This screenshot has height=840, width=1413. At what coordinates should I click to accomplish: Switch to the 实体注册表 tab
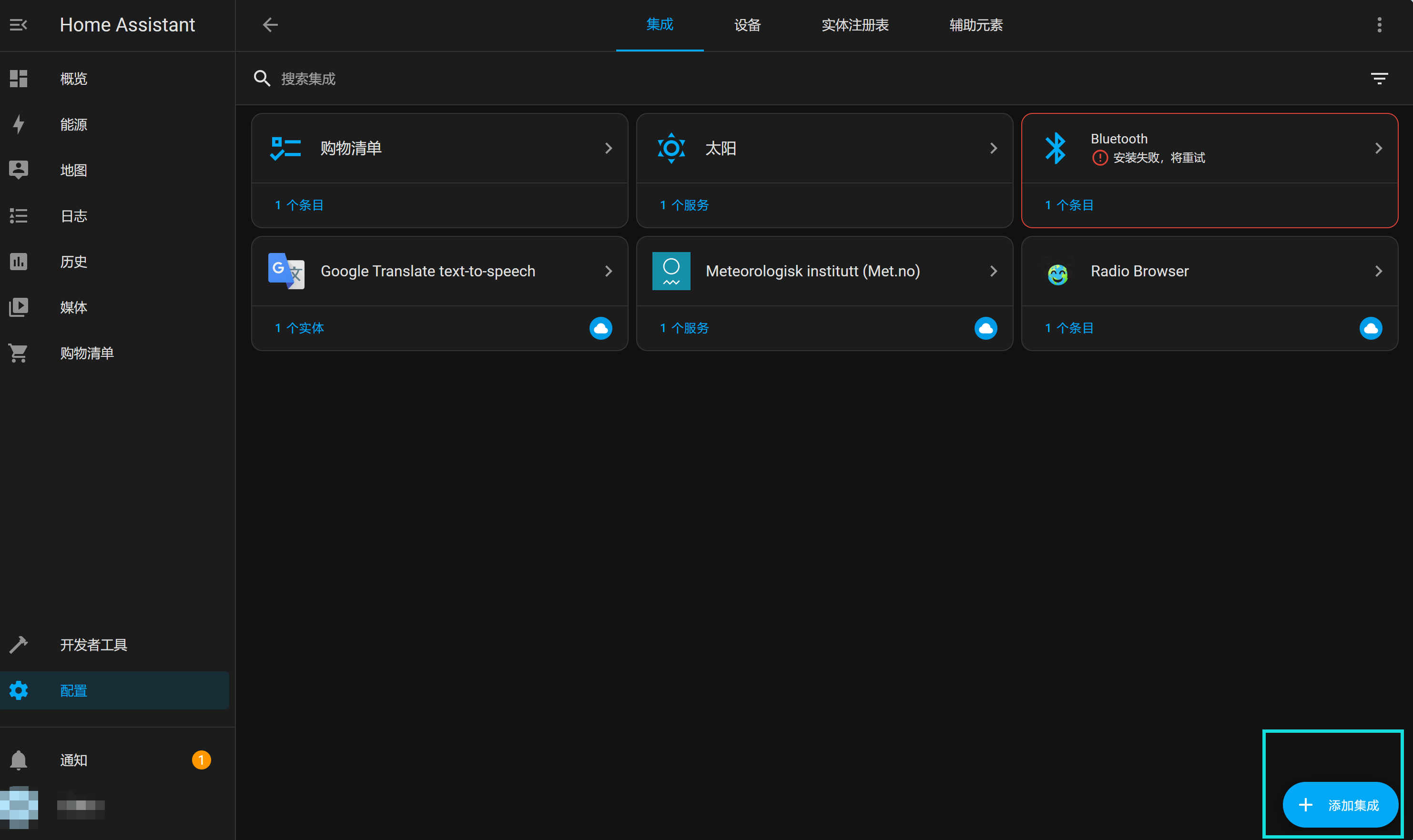(855, 25)
